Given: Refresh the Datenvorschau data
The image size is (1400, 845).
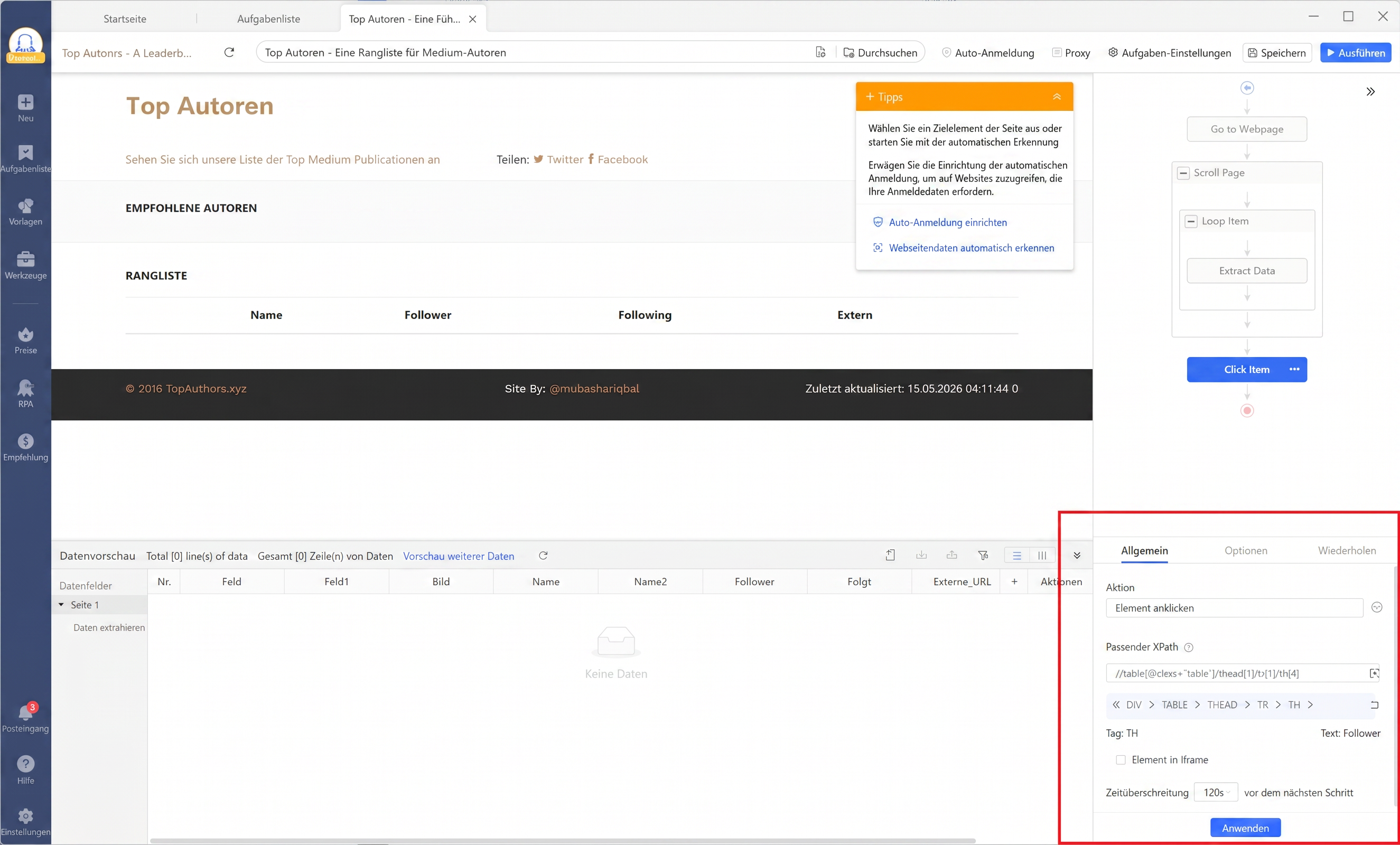Looking at the screenshot, I should 543,556.
